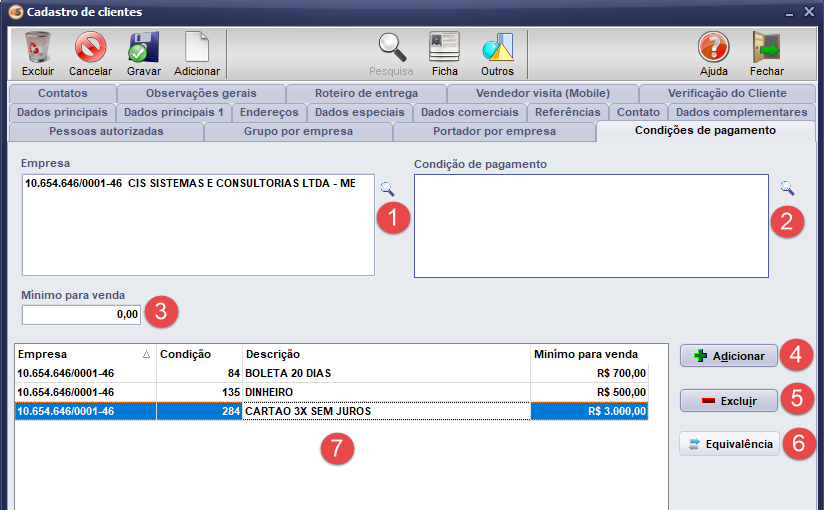The image size is (824, 510).
Task: Click the green plus Adicionar button
Action: [x=729, y=356]
